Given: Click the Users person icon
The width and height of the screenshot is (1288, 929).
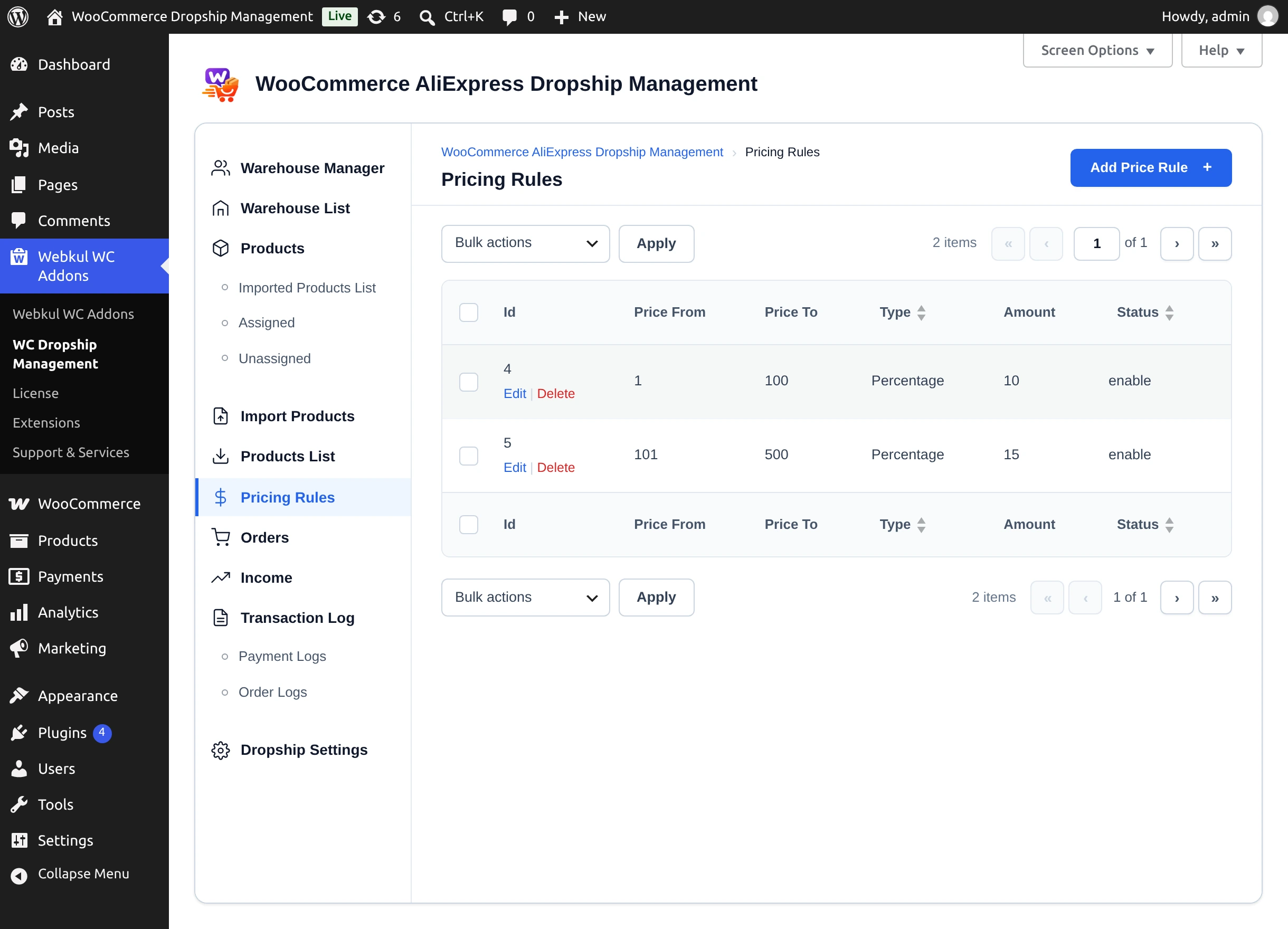Looking at the screenshot, I should point(20,769).
